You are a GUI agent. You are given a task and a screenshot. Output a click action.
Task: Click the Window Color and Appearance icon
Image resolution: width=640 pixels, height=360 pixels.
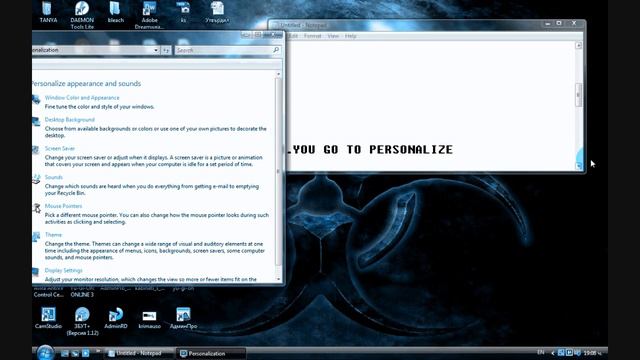coord(36,99)
